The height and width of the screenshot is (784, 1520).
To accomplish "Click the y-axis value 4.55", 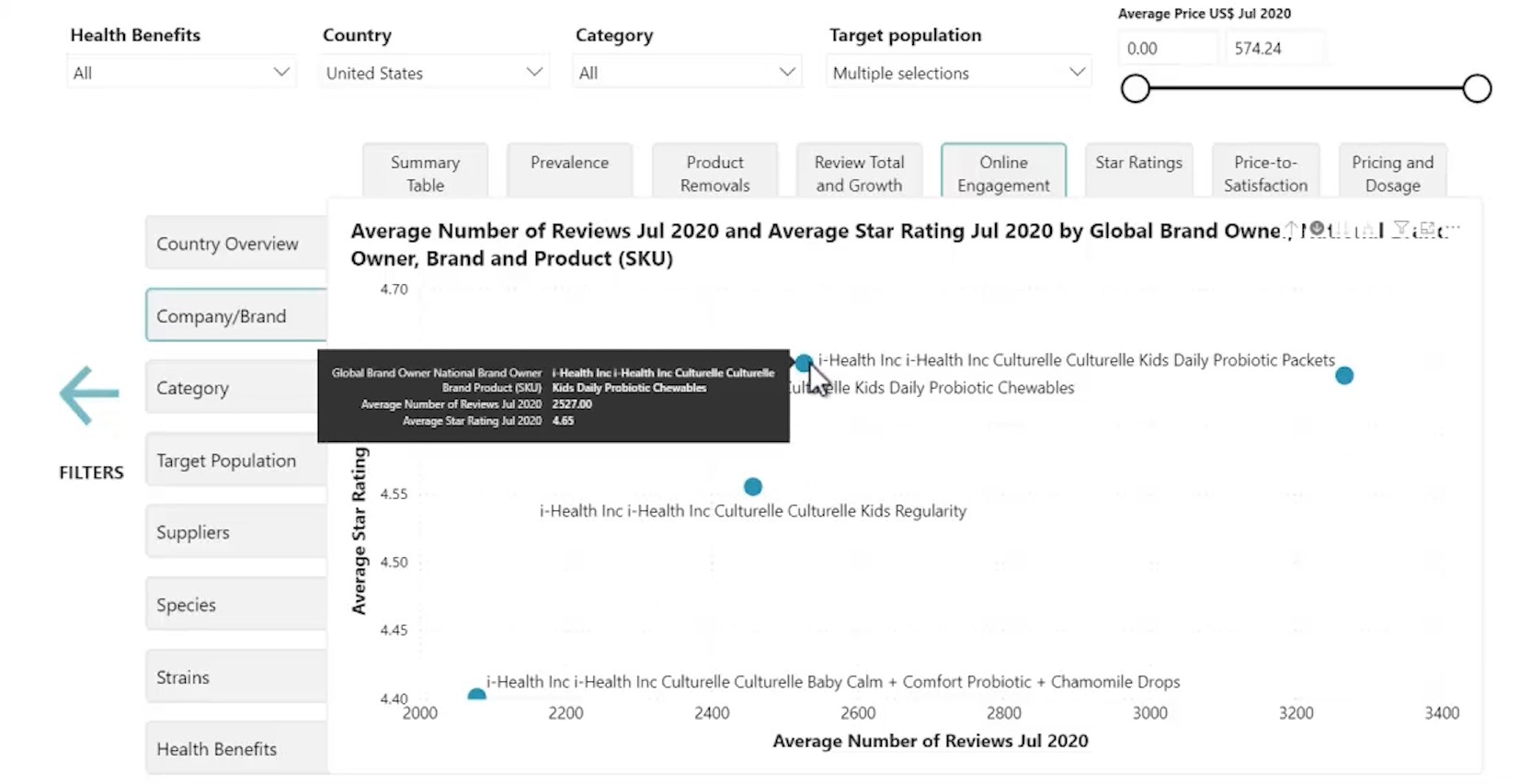I will tap(394, 494).
